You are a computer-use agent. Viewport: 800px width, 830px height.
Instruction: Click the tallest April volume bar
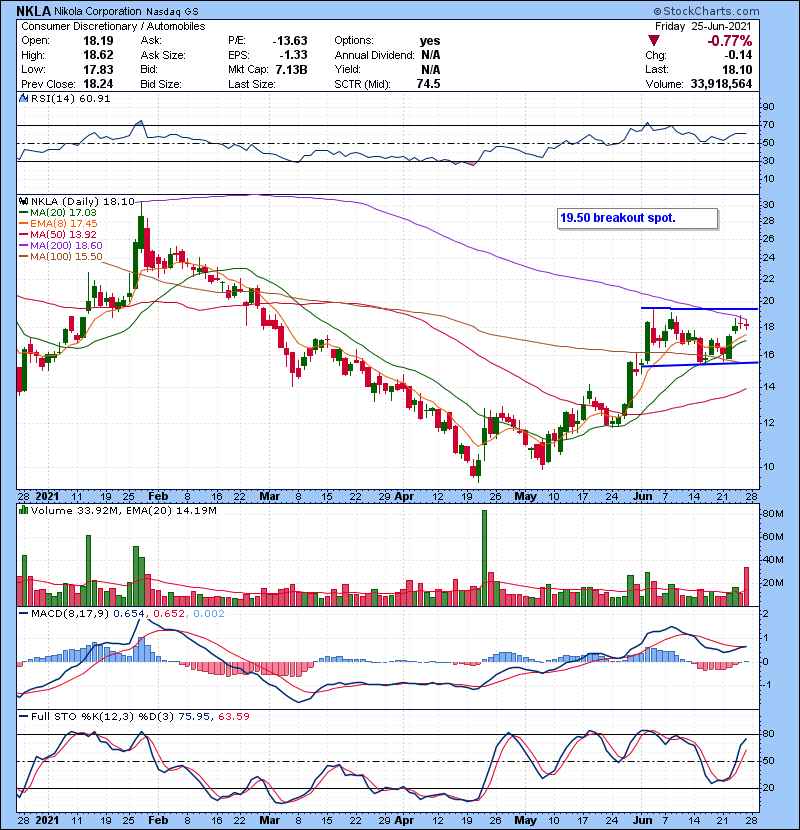pos(484,558)
